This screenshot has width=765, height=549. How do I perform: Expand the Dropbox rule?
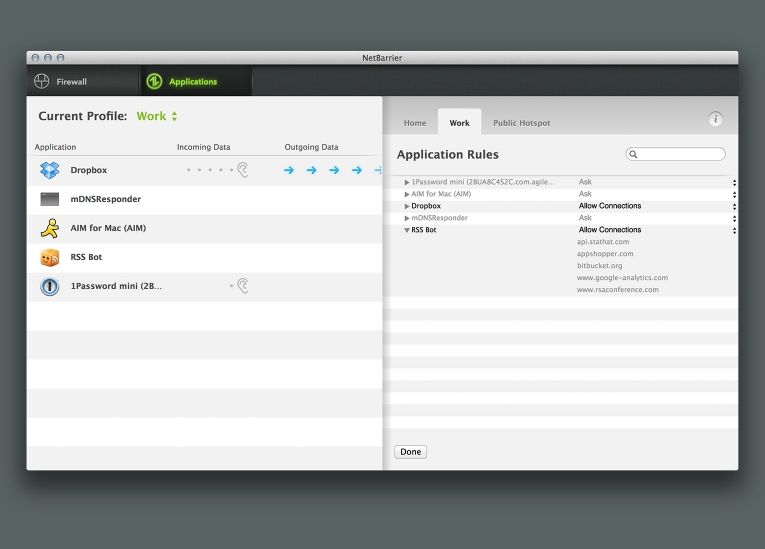pyautogui.click(x=407, y=206)
